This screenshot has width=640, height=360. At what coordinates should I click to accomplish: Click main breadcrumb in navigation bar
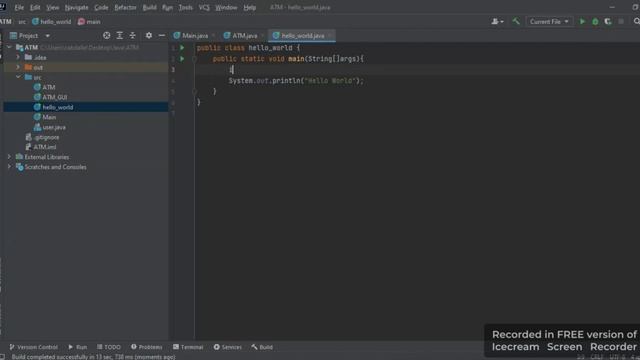[x=89, y=22]
